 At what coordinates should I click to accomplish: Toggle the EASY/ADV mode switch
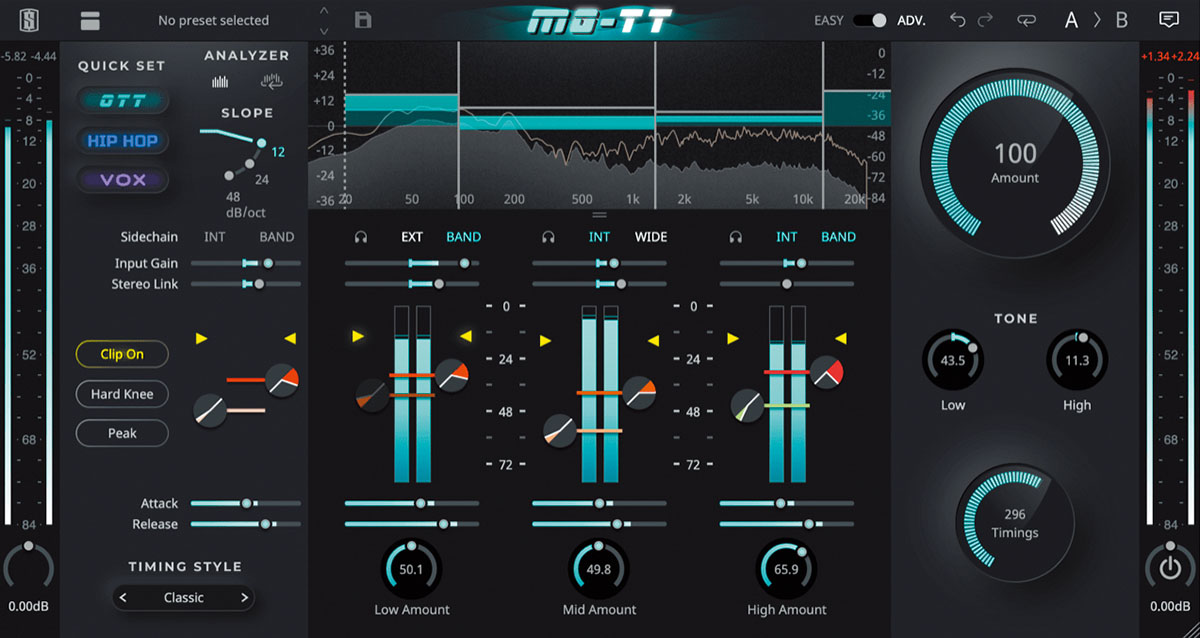click(x=870, y=20)
